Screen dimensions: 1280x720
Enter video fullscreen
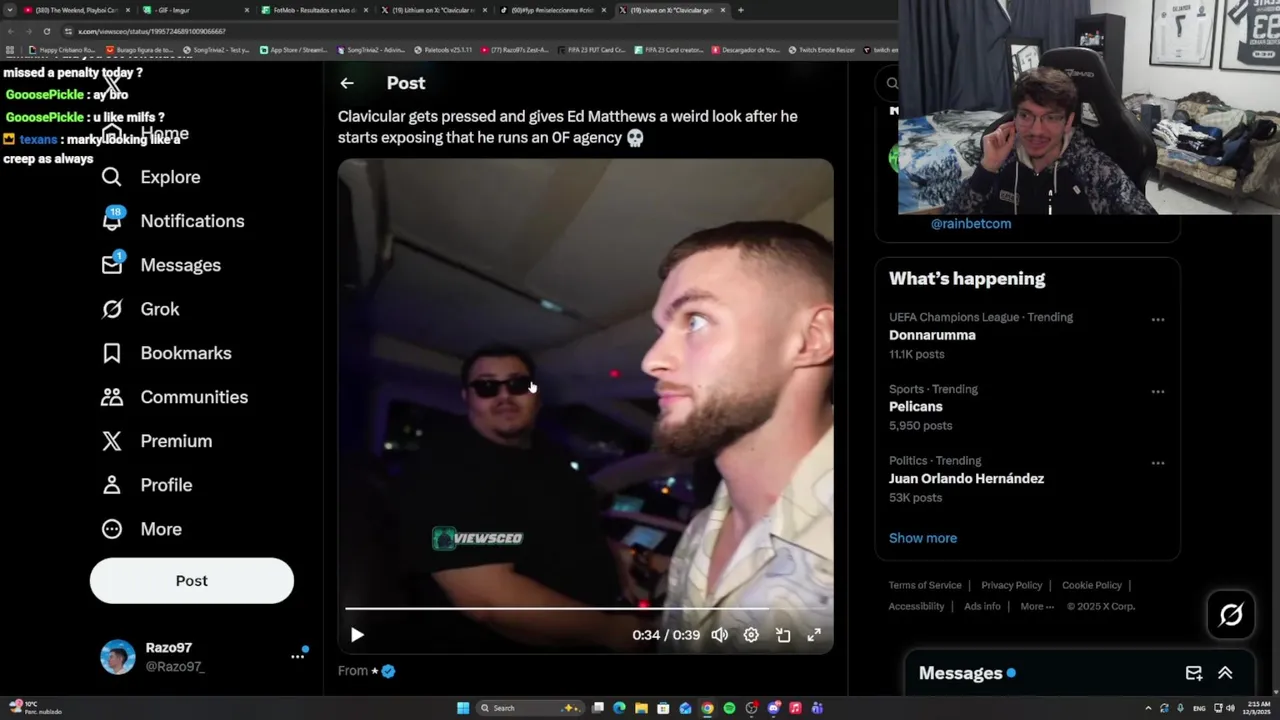click(814, 635)
